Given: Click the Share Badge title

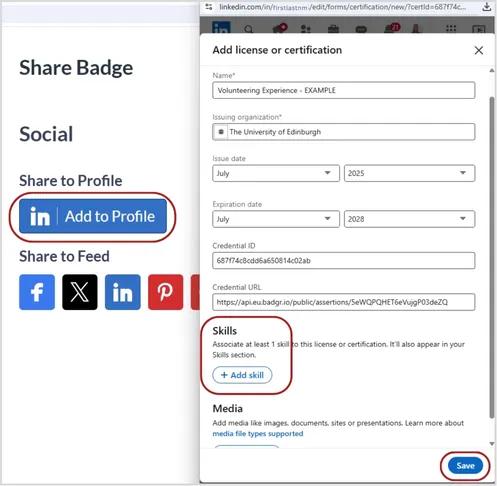Looking at the screenshot, I should click(76, 68).
